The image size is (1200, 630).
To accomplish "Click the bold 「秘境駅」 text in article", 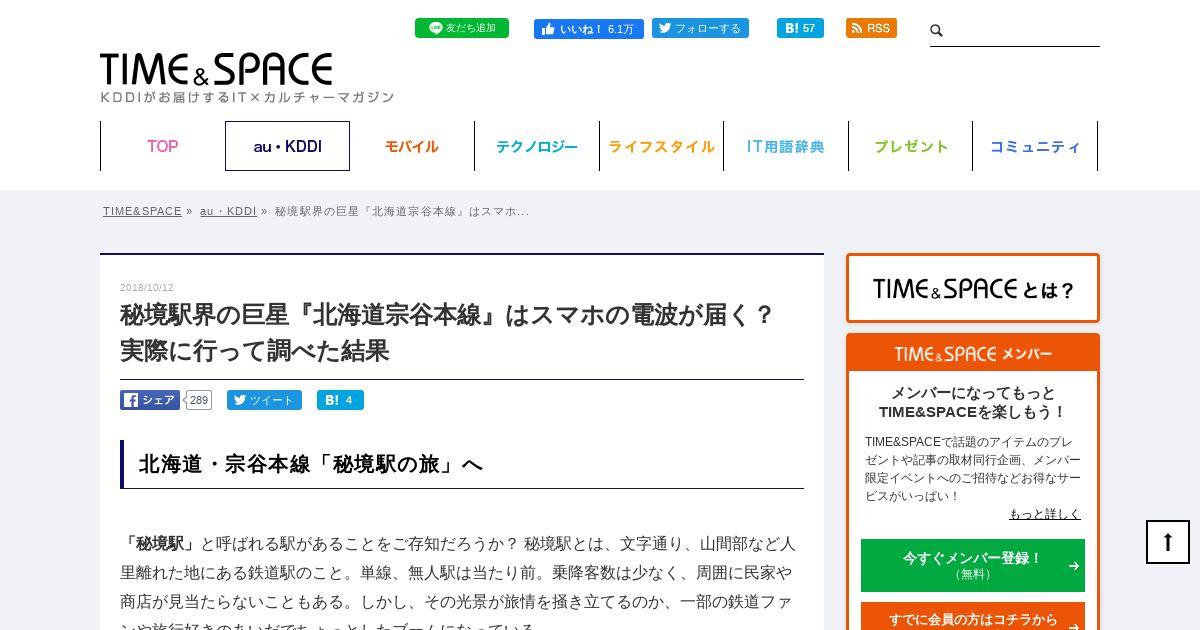I will [160, 544].
